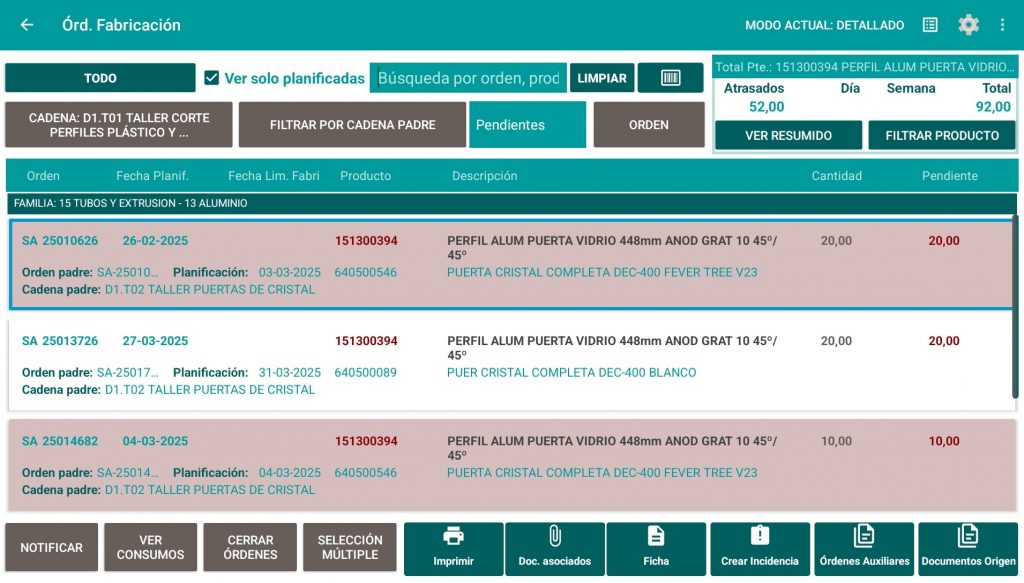The image size is (1024, 583).
Task: Go back using the arrow icon
Action: click(27, 25)
